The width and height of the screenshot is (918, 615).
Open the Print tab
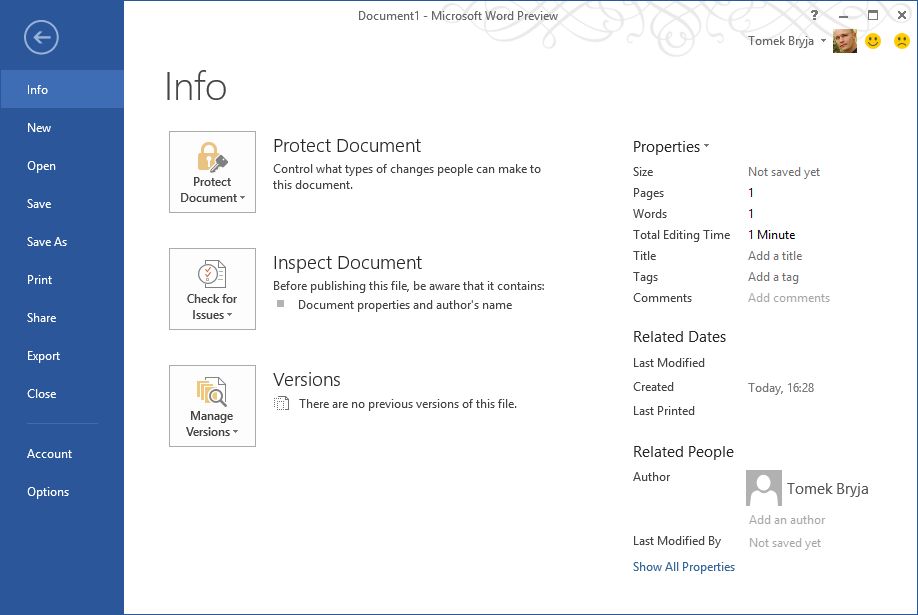point(62,280)
